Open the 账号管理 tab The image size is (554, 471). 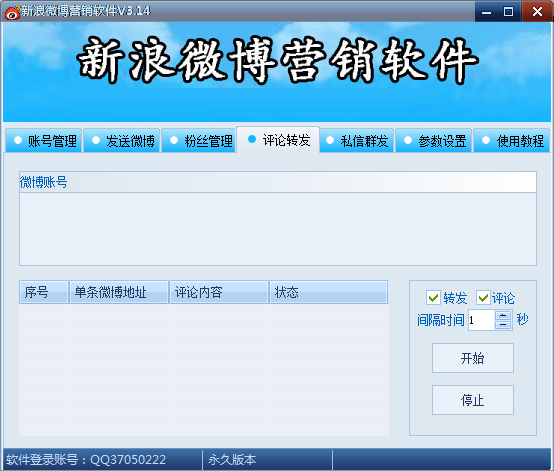[44, 141]
